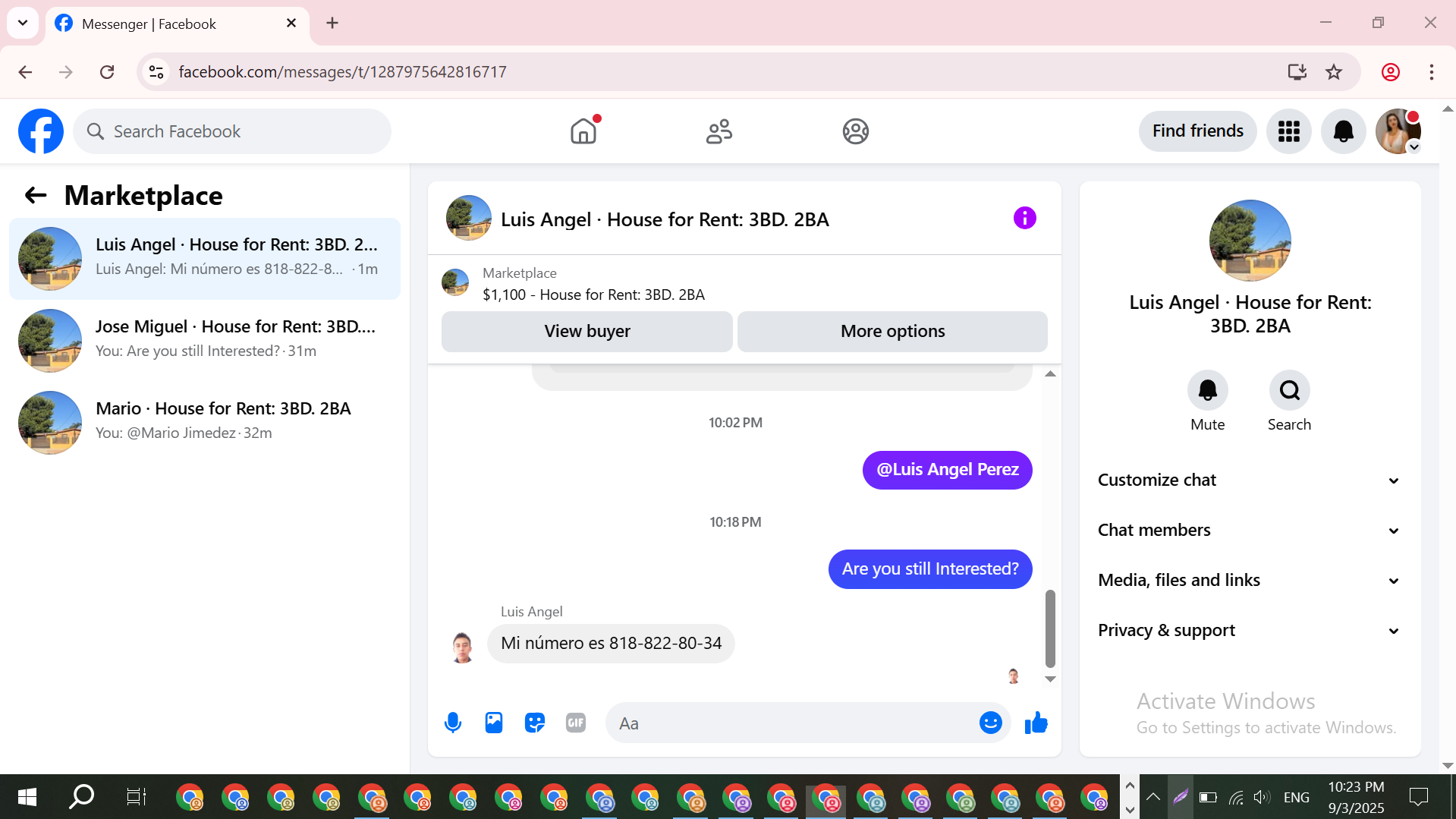Screen dimensions: 1456x819
Task: Go back from Marketplace chats list
Action: coord(36,196)
